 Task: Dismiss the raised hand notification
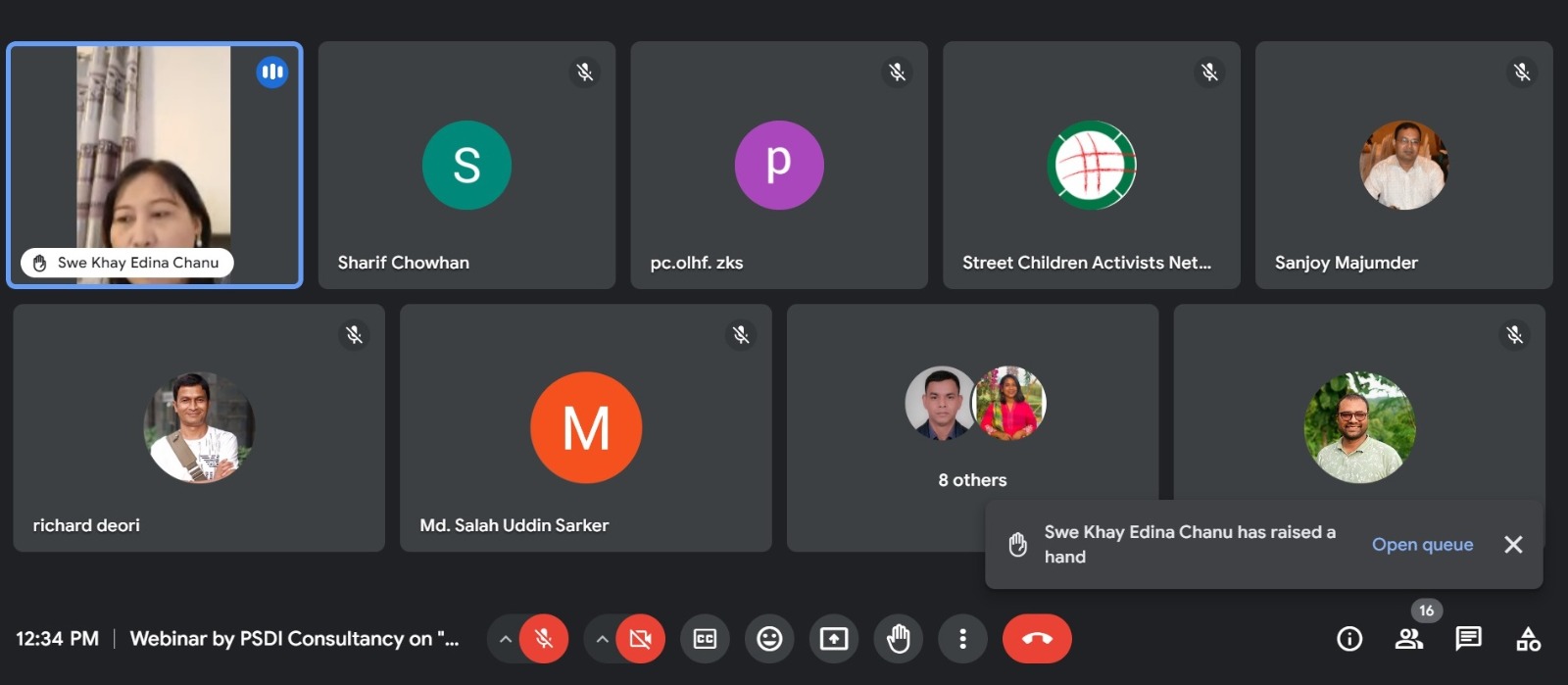[1513, 545]
